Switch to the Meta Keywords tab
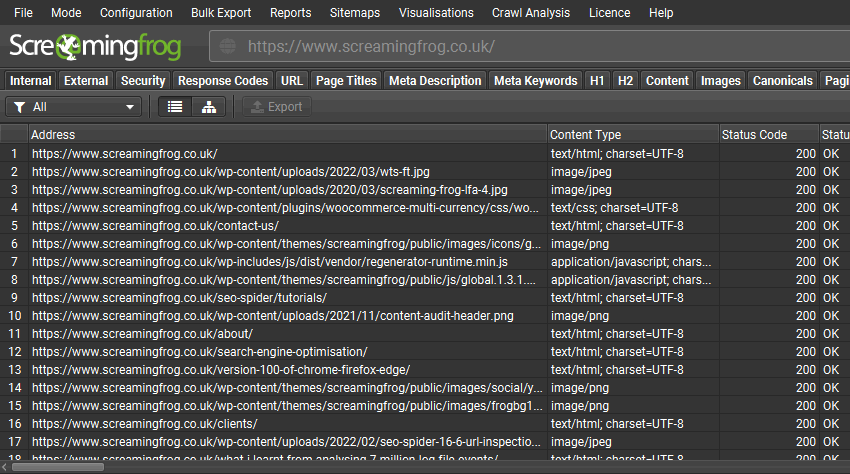 pos(536,81)
